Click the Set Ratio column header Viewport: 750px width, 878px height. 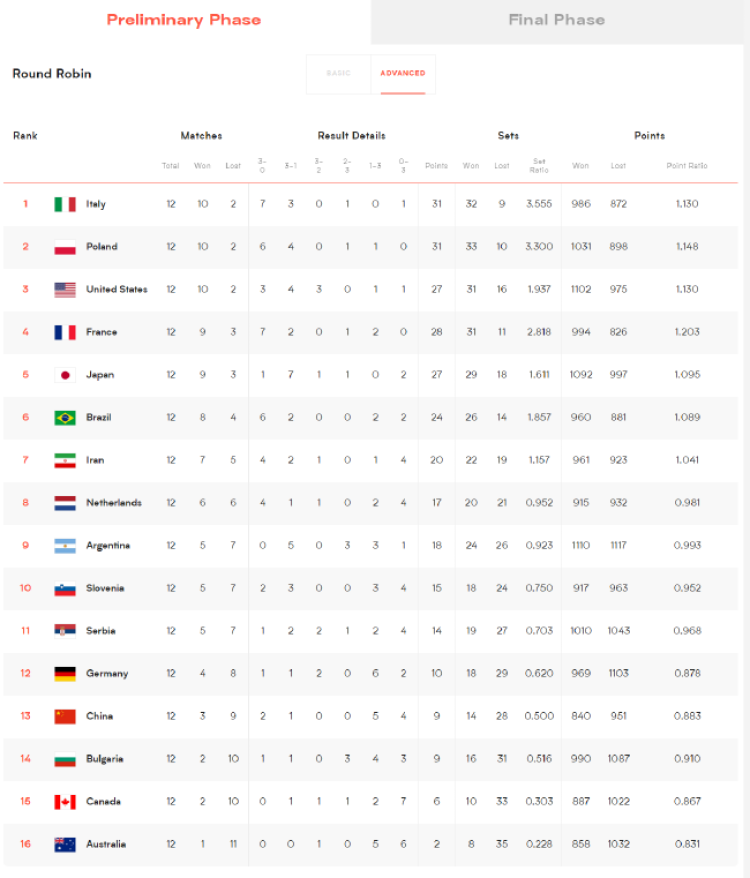click(x=539, y=166)
